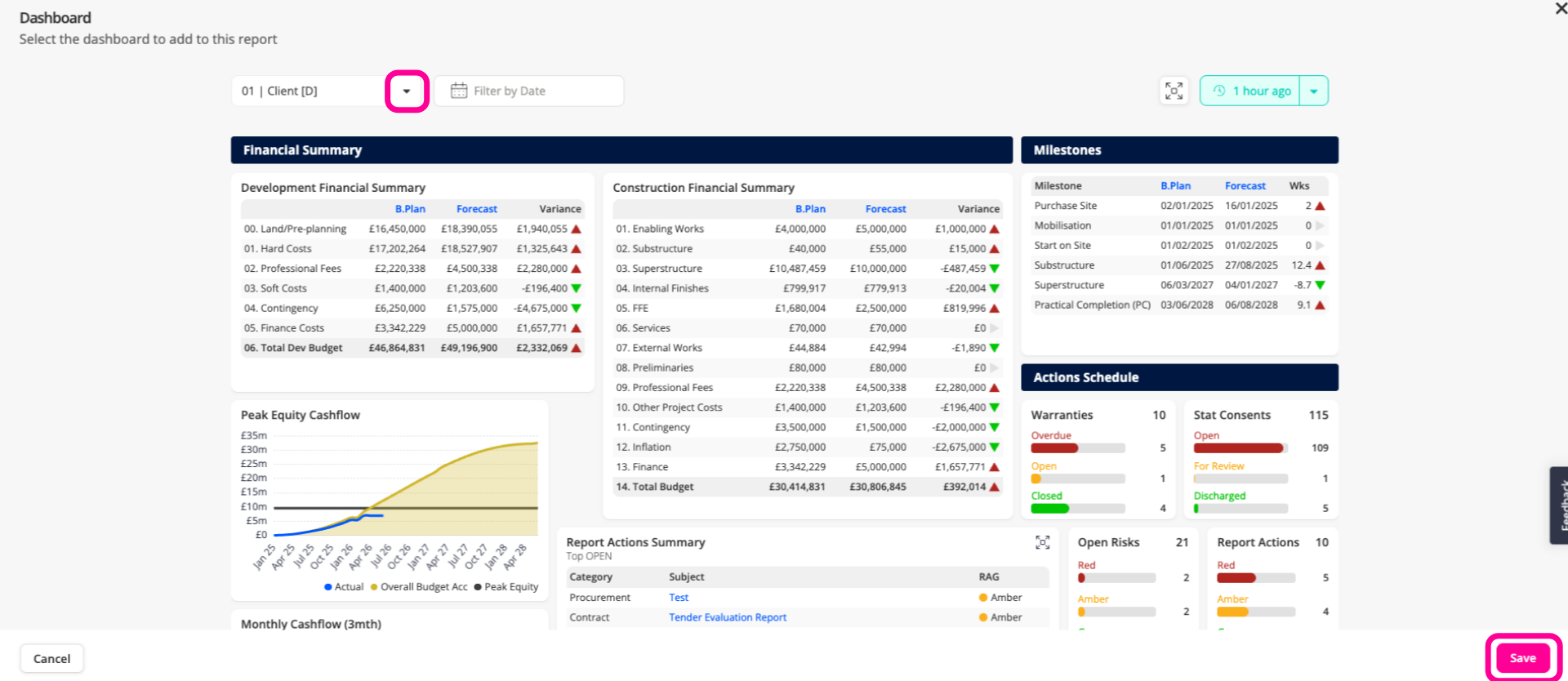Click the red arrow for Substructure milestone

(1320, 265)
